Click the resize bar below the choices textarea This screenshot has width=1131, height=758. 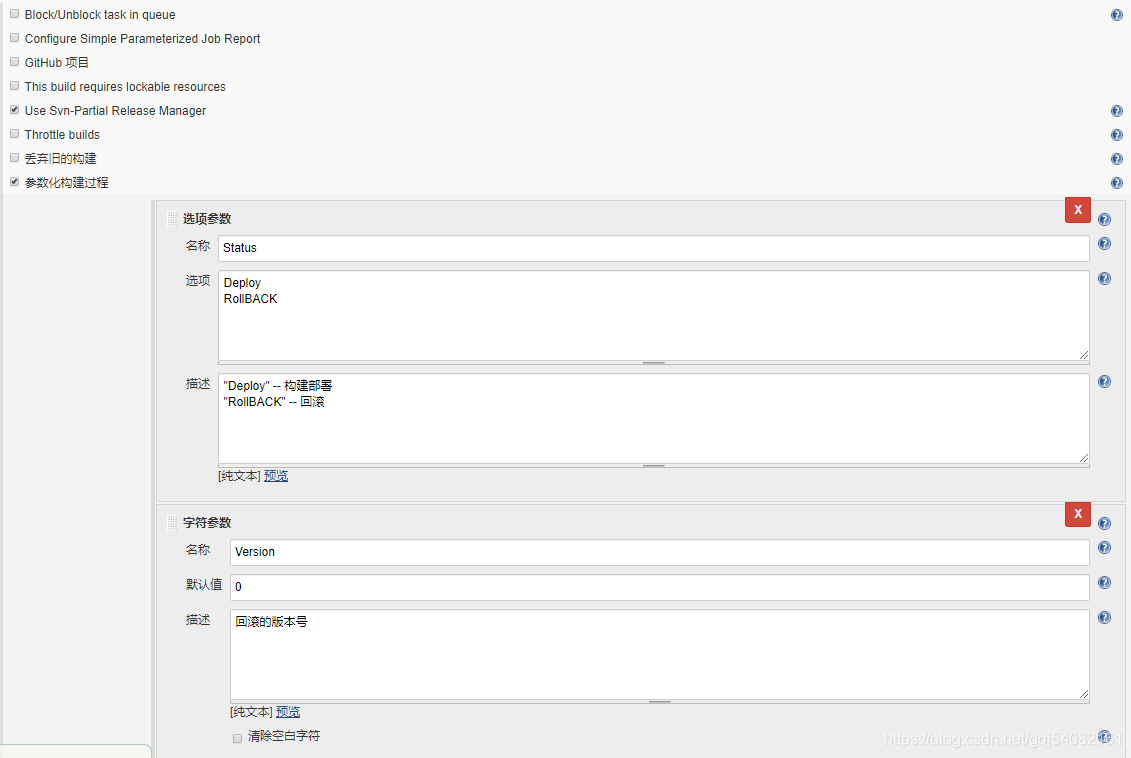click(653, 363)
